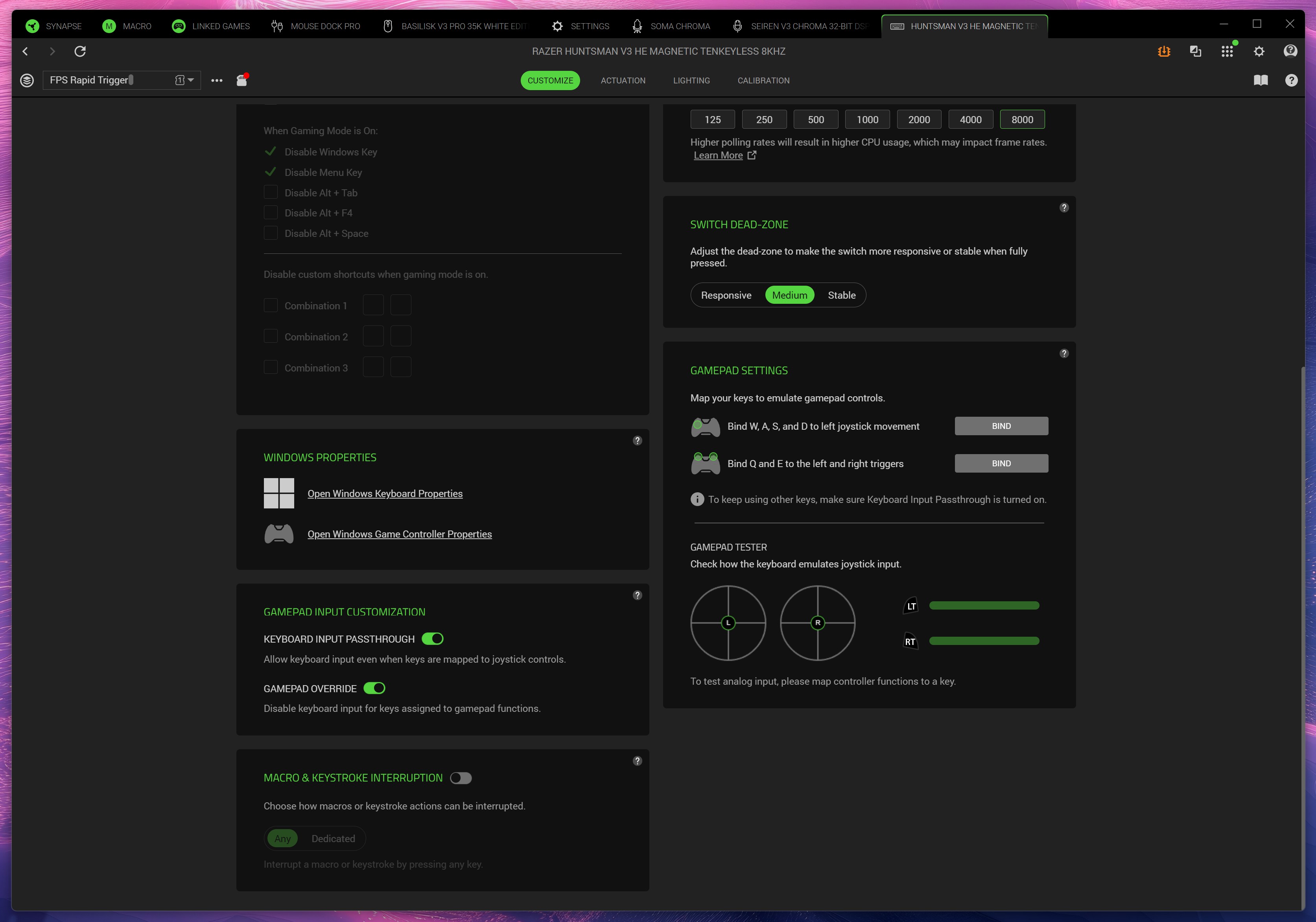Go to the Lighting section
Screen dimensions: 1316x922
pos(691,80)
